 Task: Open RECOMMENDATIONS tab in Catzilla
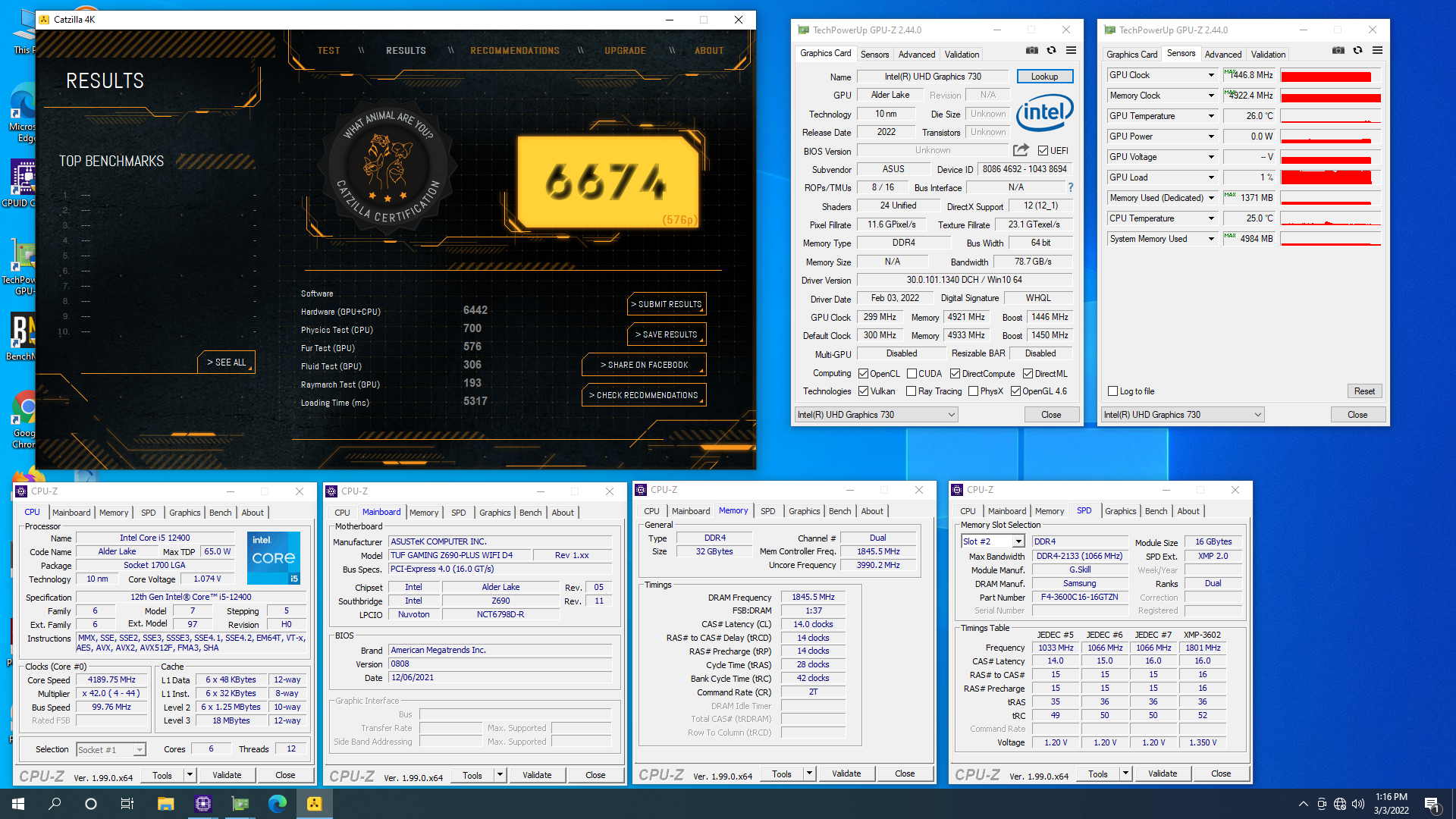point(515,51)
